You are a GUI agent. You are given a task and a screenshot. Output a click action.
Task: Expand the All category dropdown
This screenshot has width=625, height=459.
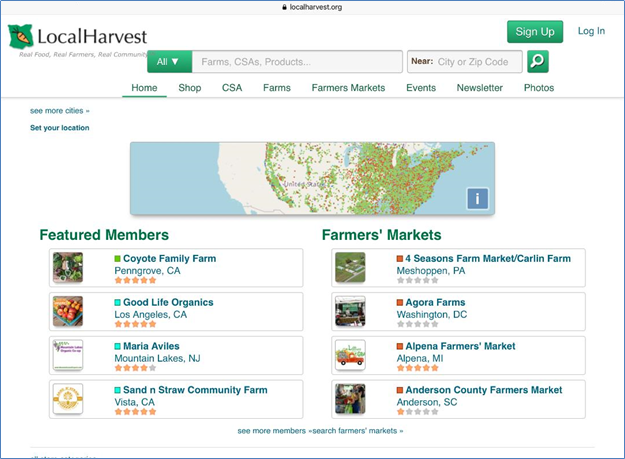(169, 62)
